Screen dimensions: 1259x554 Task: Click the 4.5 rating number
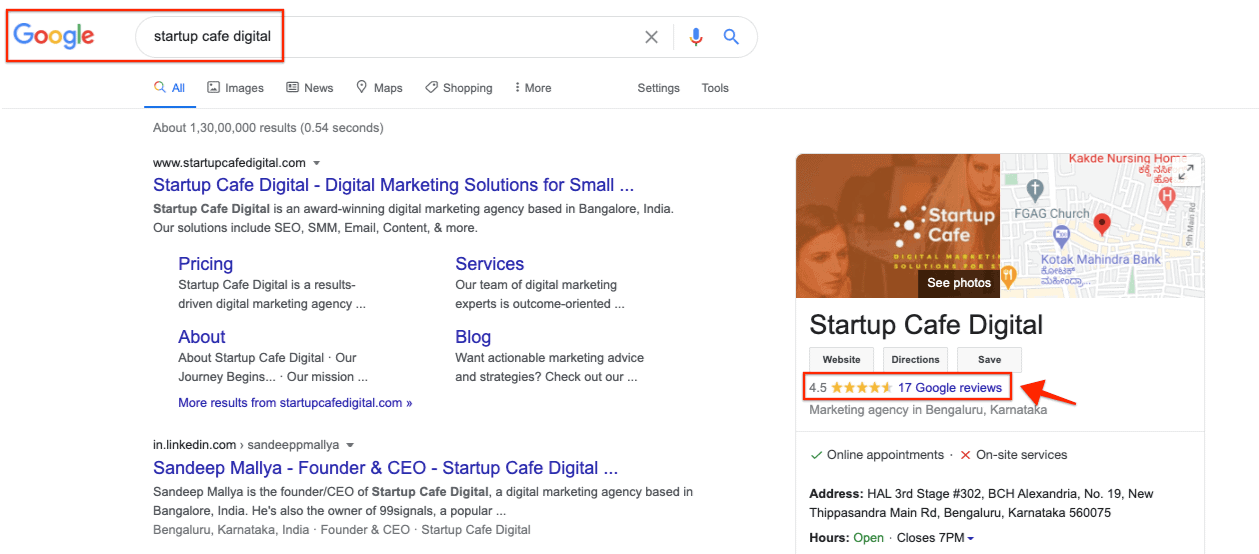pyautogui.click(x=818, y=388)
